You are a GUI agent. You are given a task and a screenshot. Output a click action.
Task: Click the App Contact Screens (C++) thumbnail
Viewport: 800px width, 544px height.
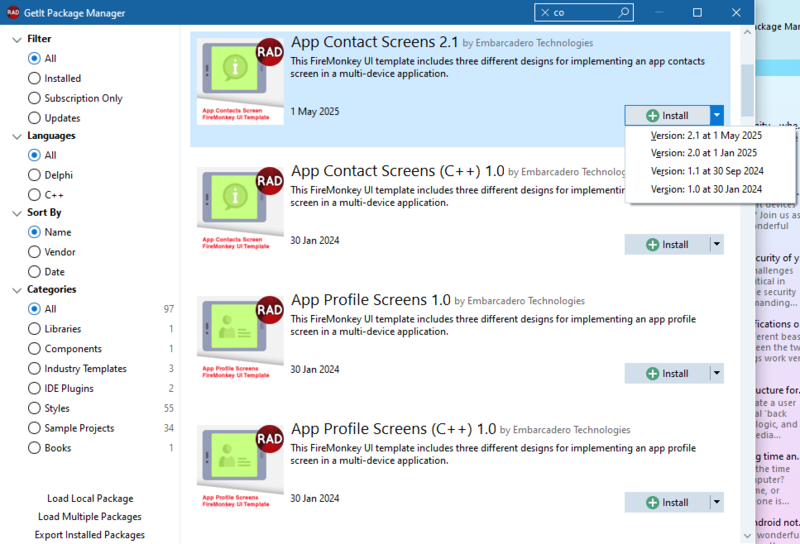pyautogui.click(x=240, y=211)
